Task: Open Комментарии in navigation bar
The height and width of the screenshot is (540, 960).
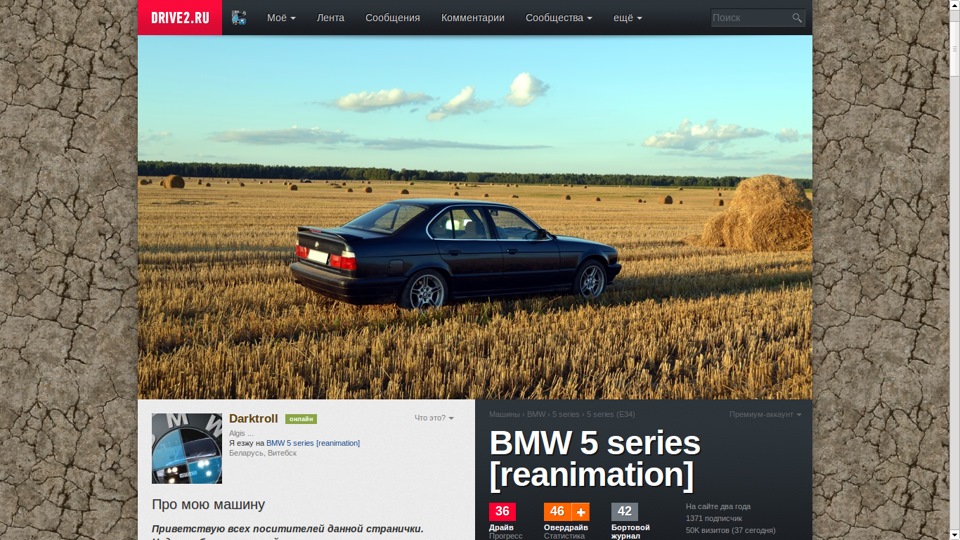Action: 473,18
